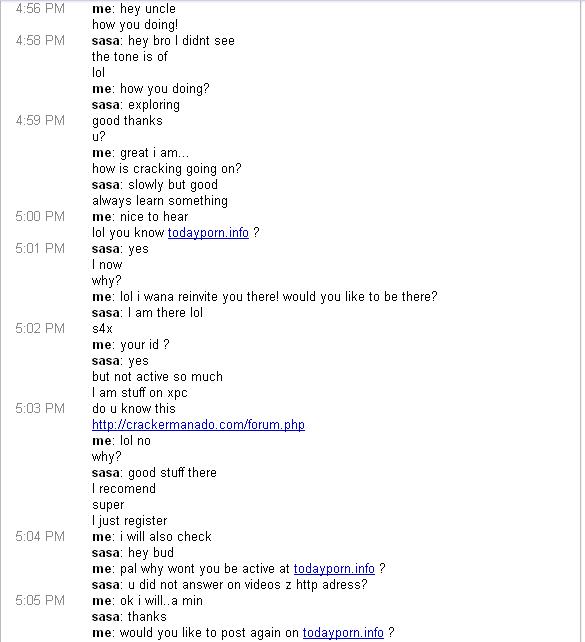Open the link after 'post again on'
The image size is (585, 642).
(x=343, y=632)
